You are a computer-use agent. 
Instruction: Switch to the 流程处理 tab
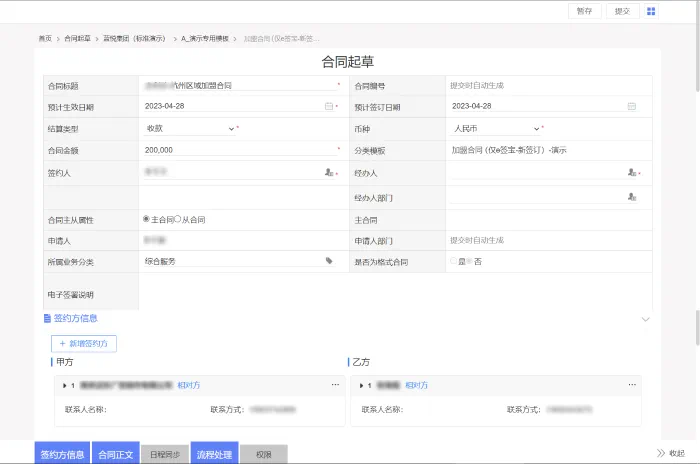point(214,454)
